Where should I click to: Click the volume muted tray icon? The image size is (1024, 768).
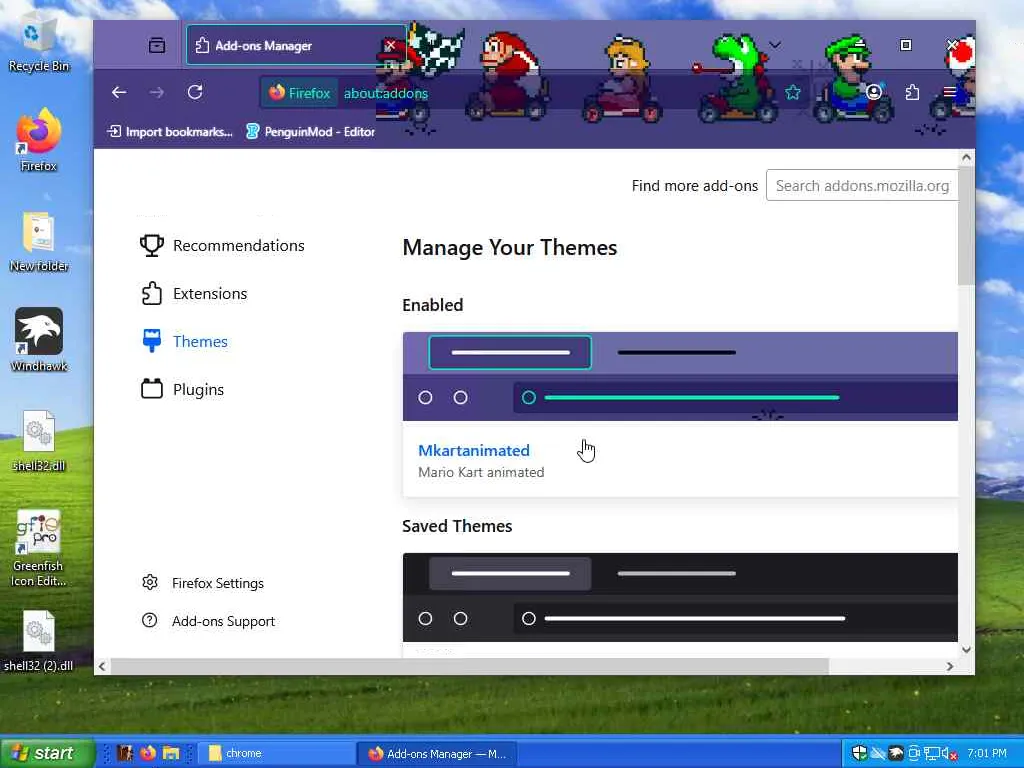pos(949,754)
